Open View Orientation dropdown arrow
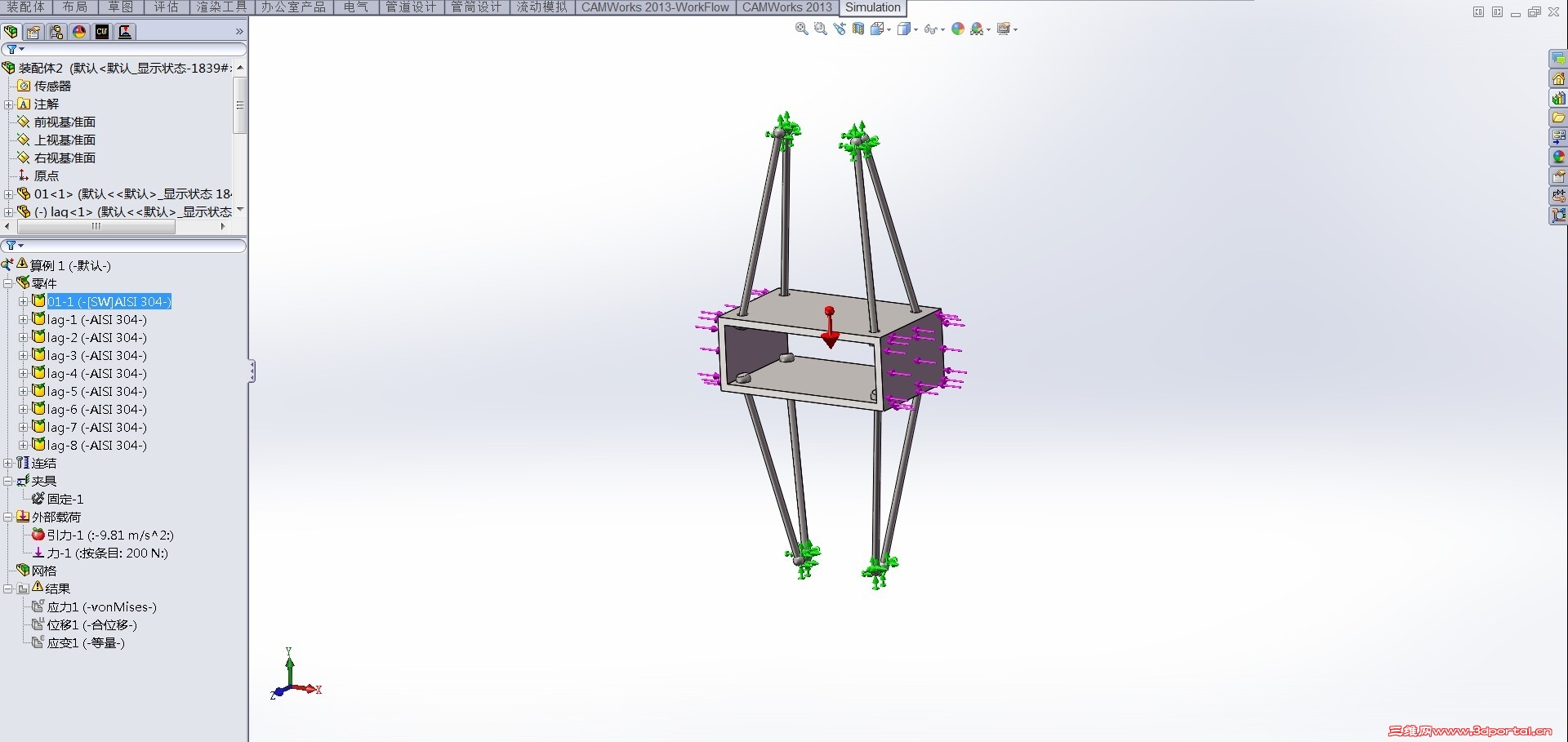 [889, 30]
